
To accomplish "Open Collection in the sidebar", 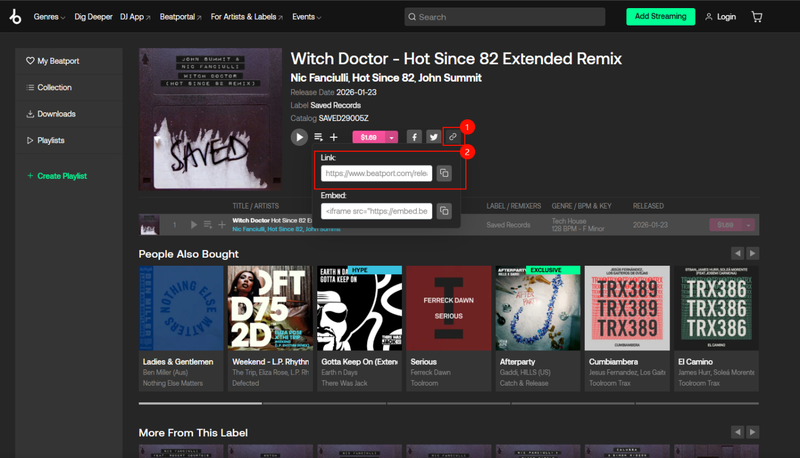I will [x=49, y=88].
